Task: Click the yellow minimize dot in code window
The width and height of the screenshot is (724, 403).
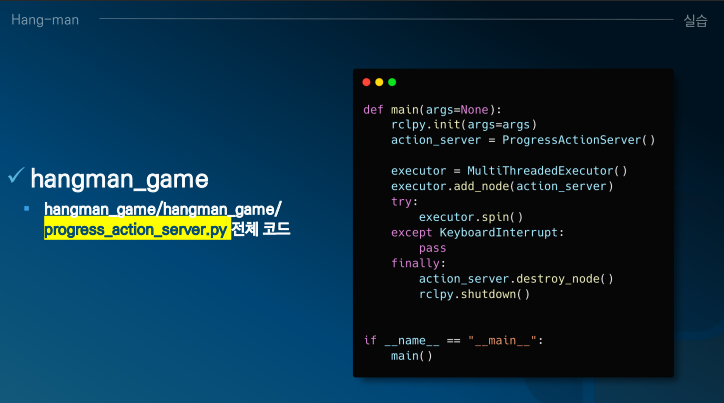Action: (x=379, y=82)
